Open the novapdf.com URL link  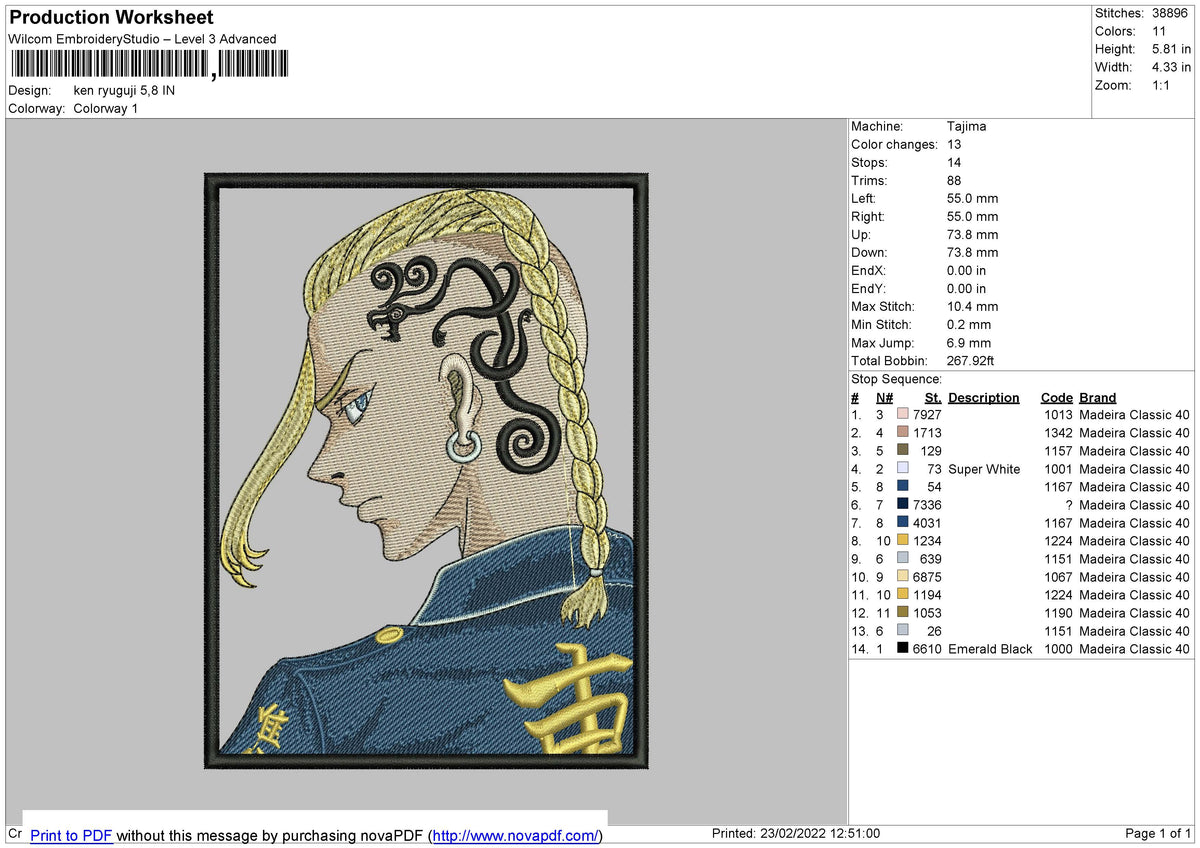point(516,835)
